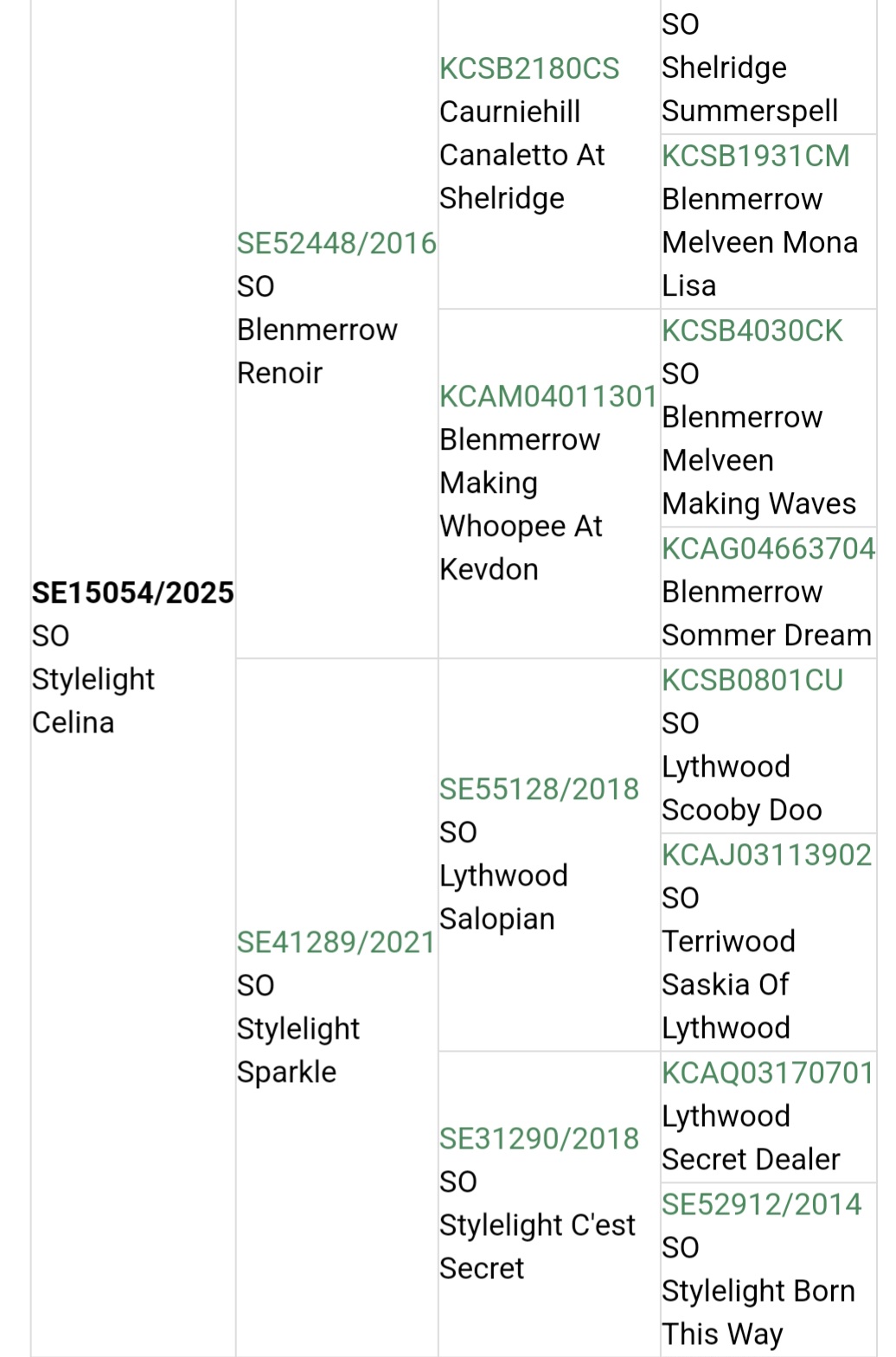Open registration link SE52448/2016
This screenshot has width=896, height=1357.
click(x=336, y=244)
